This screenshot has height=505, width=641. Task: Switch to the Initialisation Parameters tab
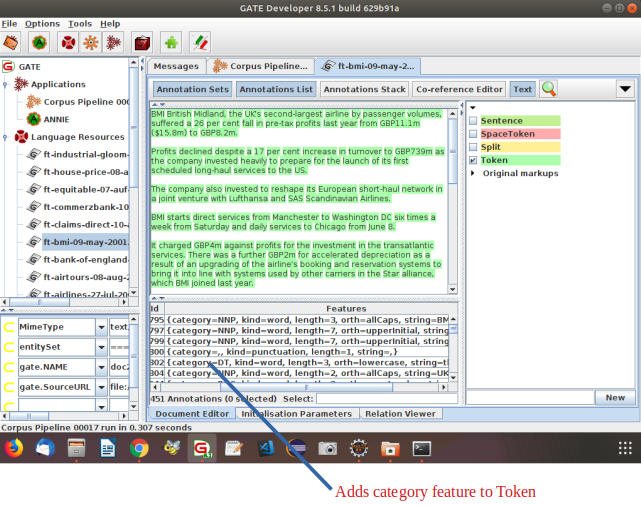[x=297, y=414]
